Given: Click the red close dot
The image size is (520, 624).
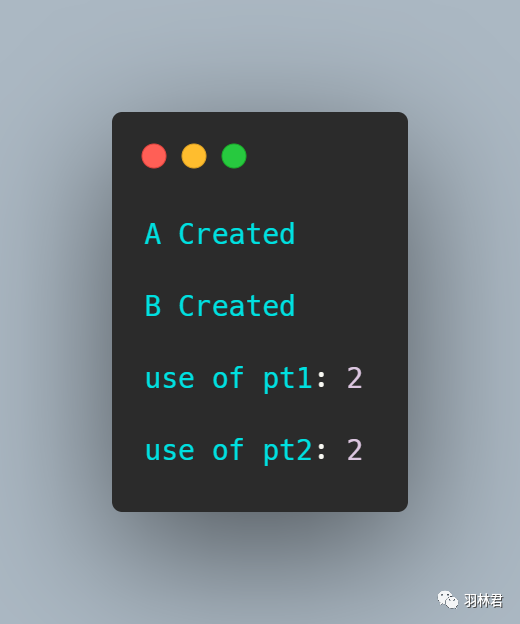Looking at the screenshot, I should (154, 156).
